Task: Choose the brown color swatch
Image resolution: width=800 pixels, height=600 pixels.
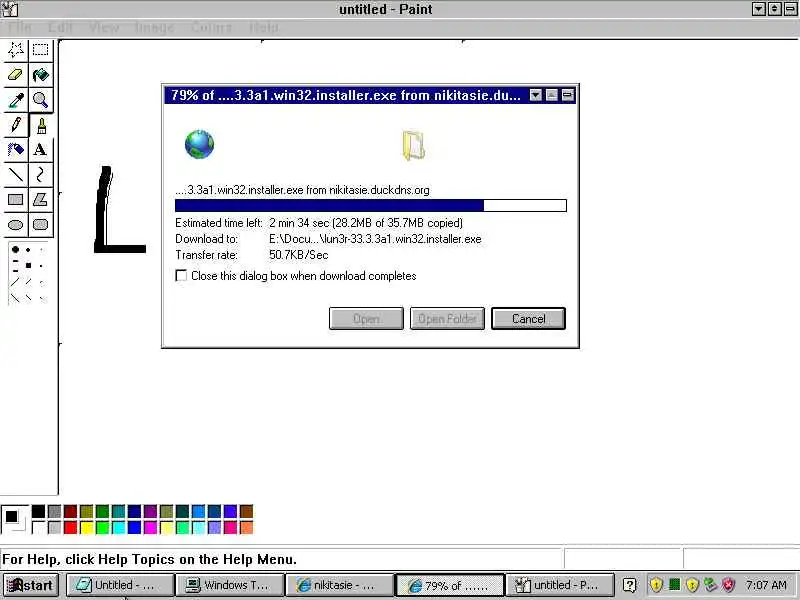Action: click(x=246, y=511)
